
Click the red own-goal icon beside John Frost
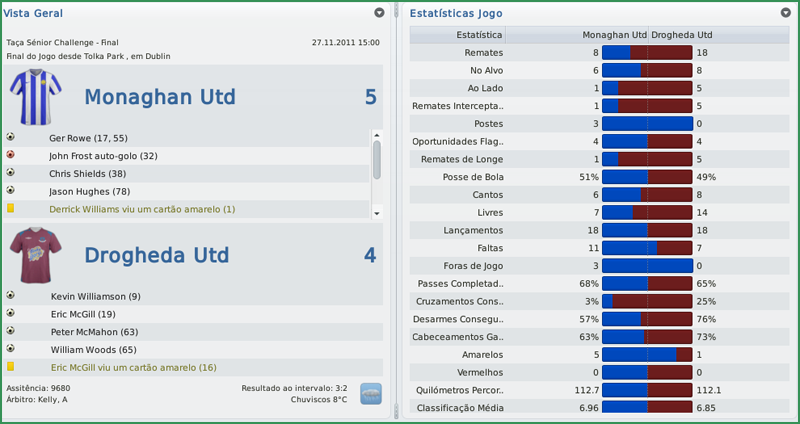[10, 155]
